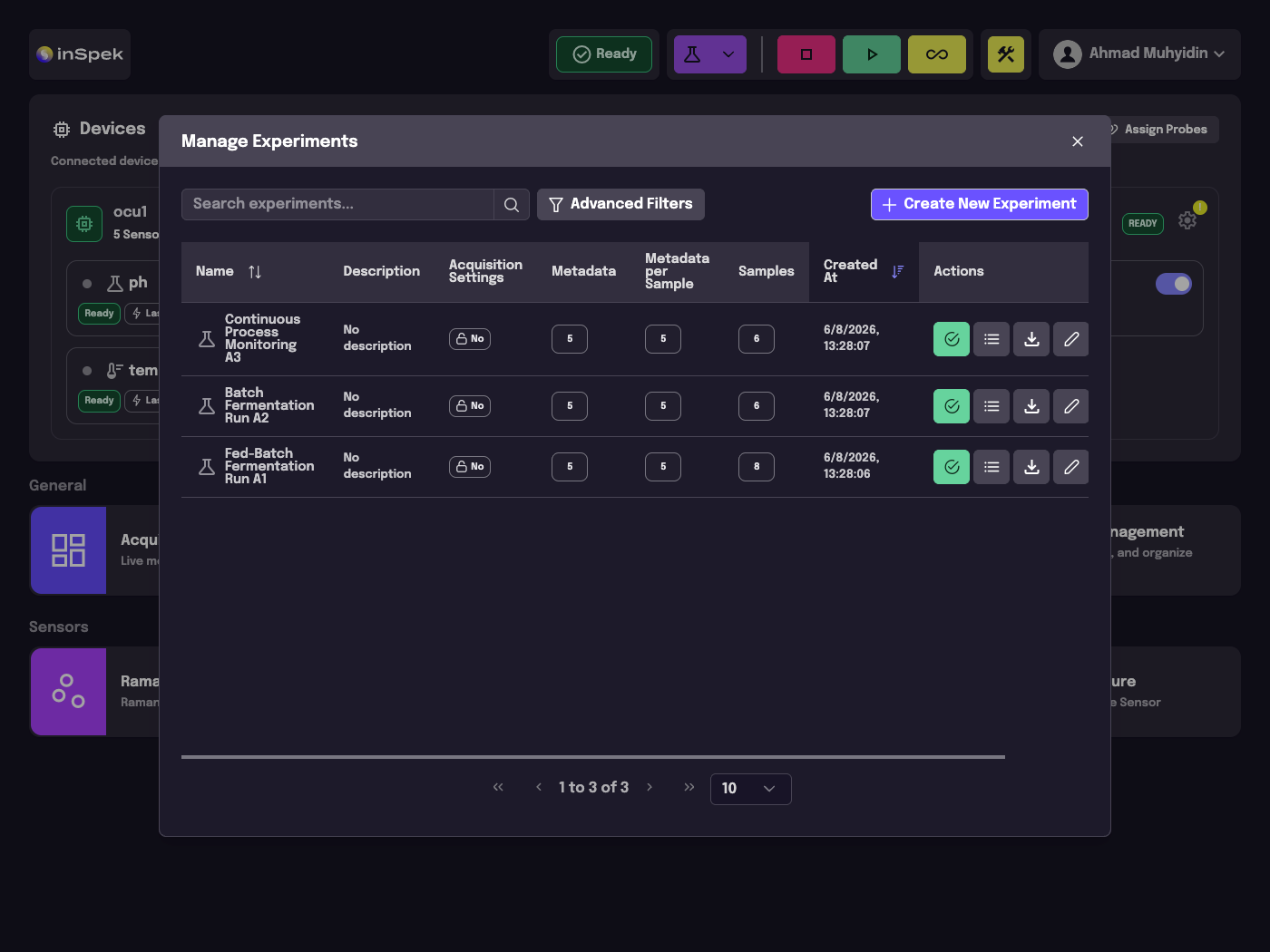The image size is (1270, 952).
Task: Go to the previous page of experiments
Action: pos(539,787)
